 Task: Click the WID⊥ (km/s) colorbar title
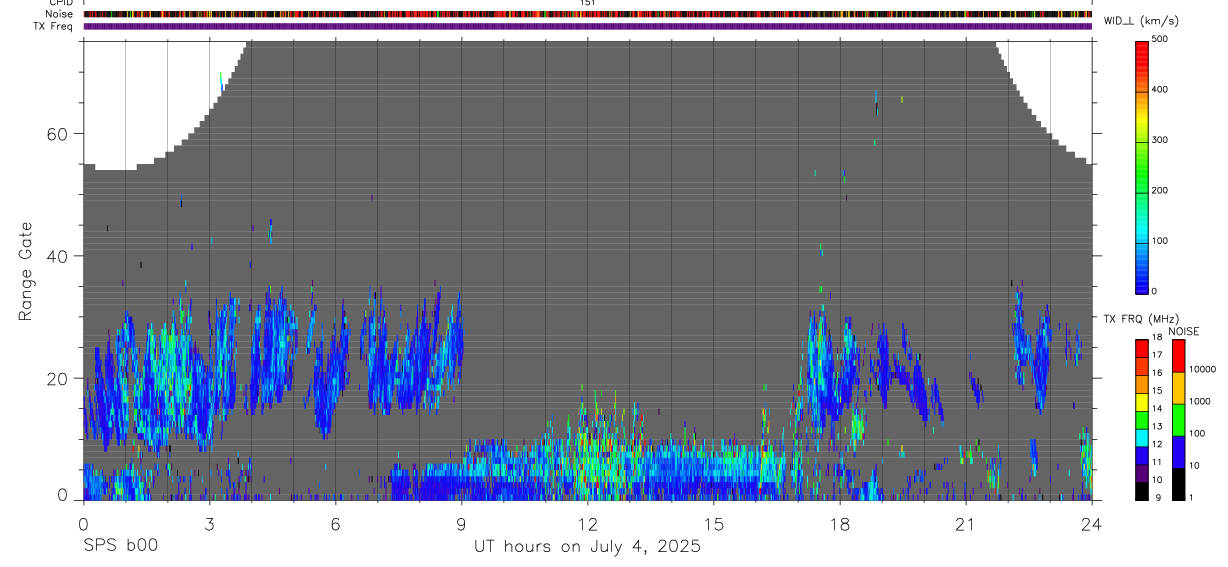tap(1139, 21)
